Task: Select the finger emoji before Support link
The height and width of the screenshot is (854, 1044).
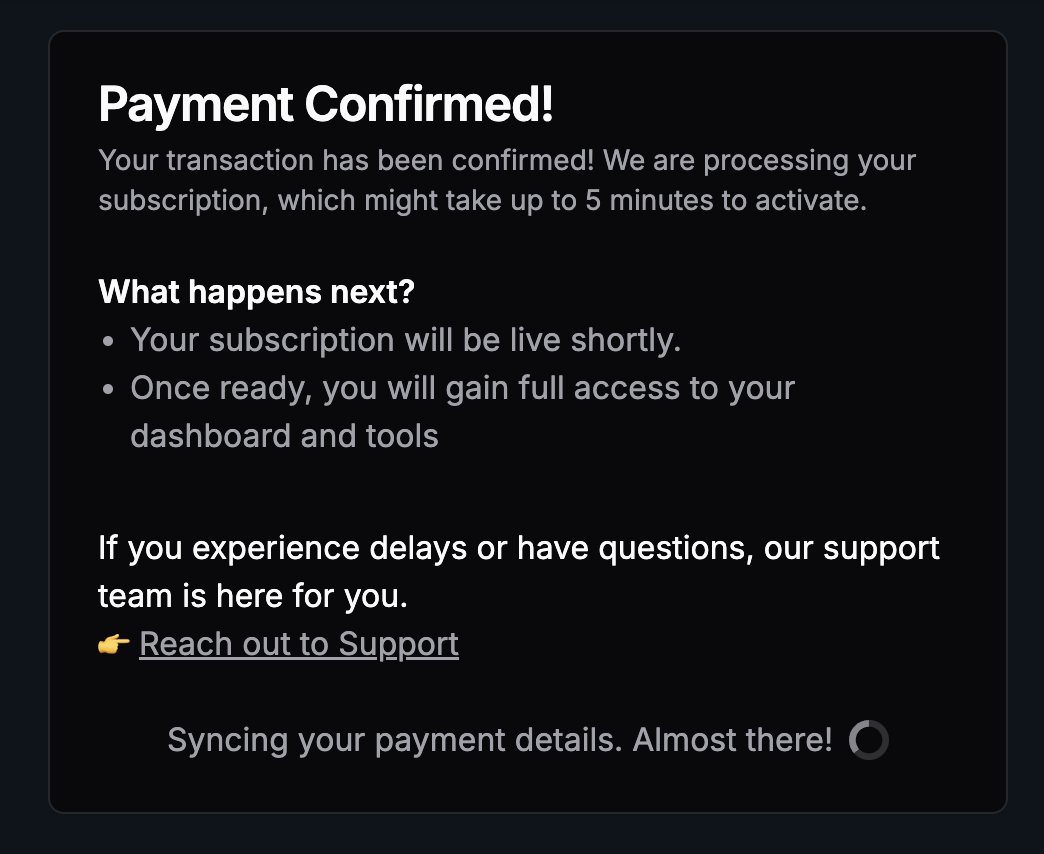Action: (x=113, y=644)
